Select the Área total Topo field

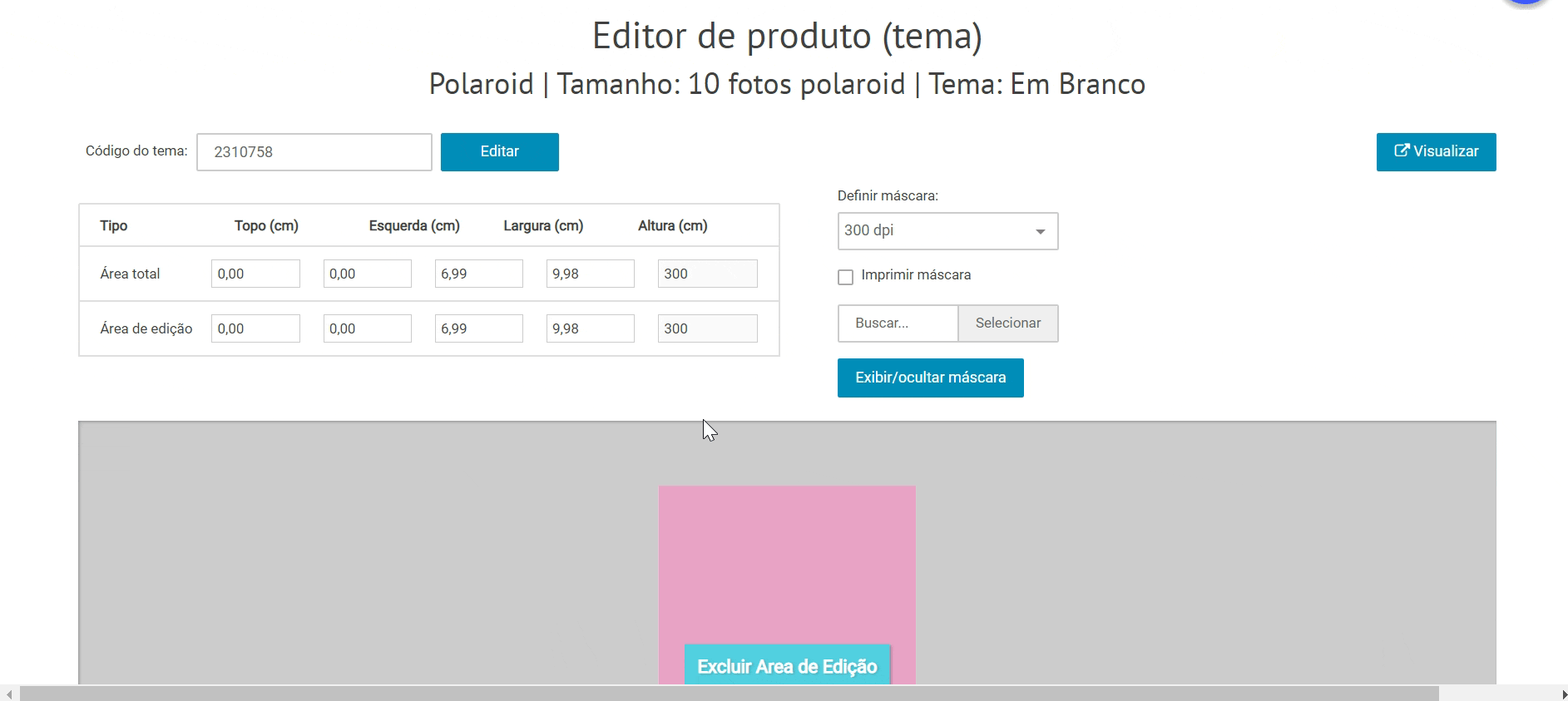(x=255, y=274)
